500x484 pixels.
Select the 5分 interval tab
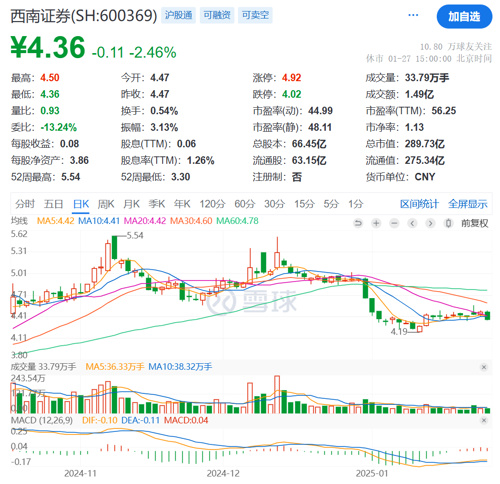coord(331,204)
